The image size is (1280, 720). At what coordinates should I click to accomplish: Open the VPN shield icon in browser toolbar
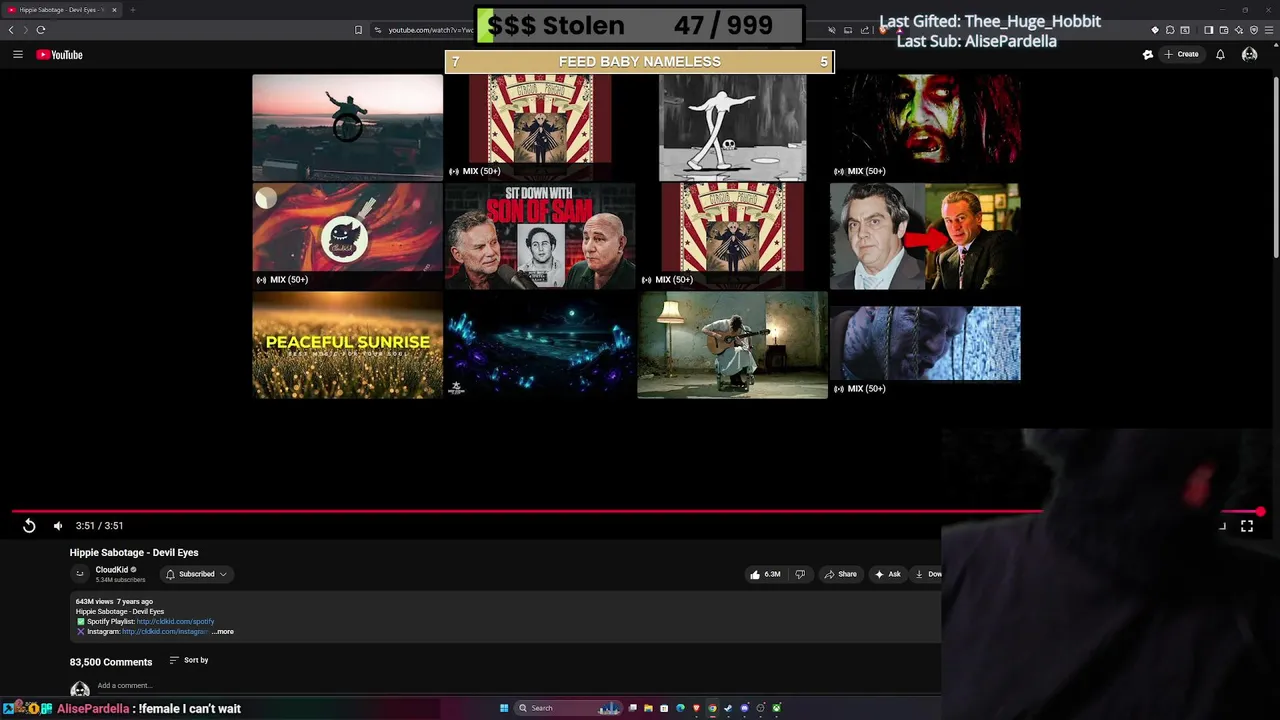tap(1253, 30)
